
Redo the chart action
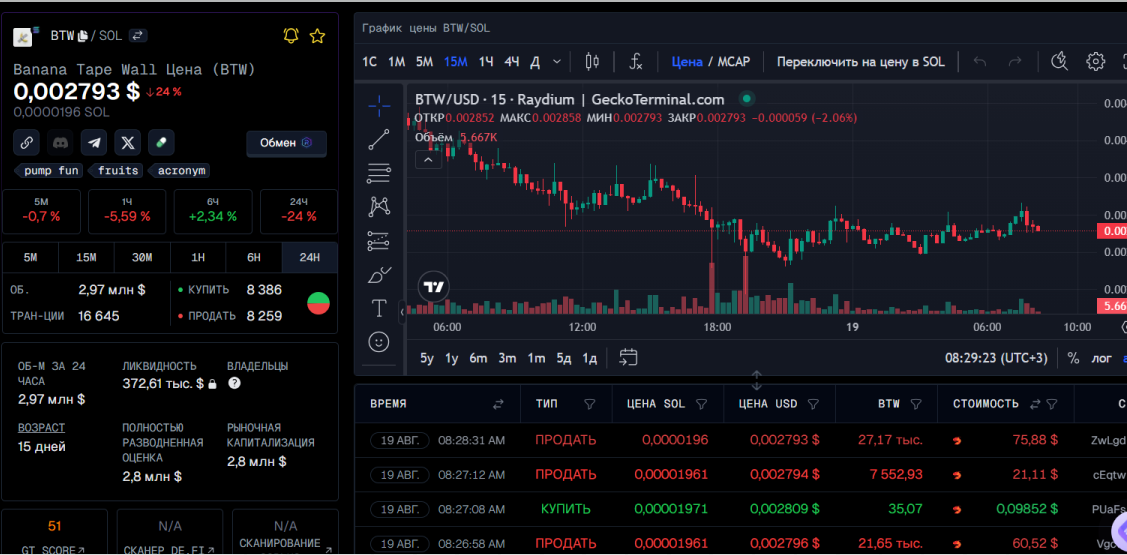[x=1015, y=62]
